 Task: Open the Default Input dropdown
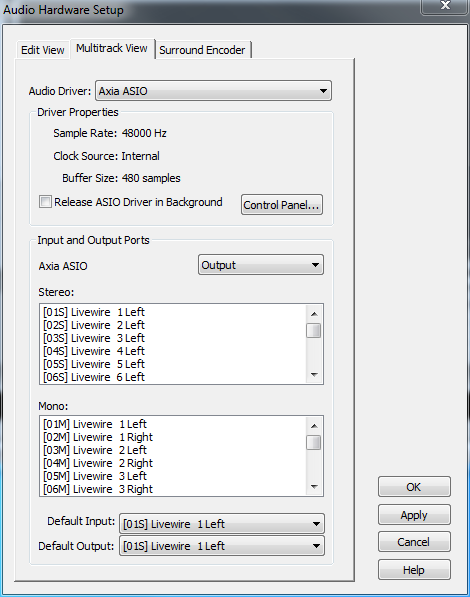[222, 524]
